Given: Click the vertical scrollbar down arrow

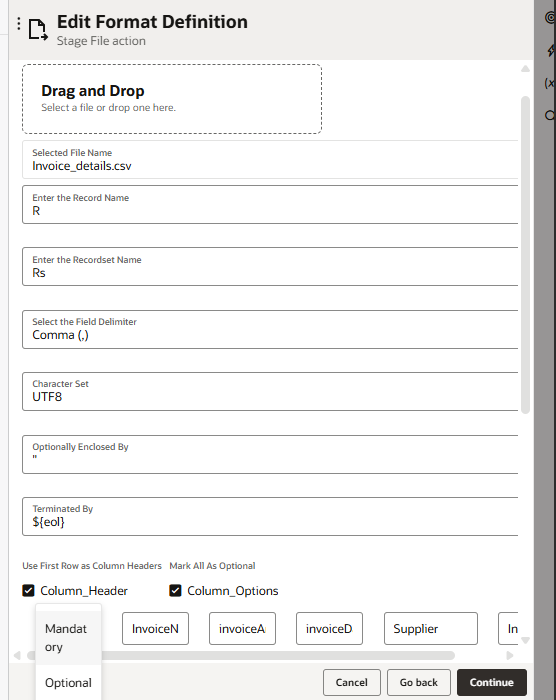Looking at the screenshot, I should pos(525,640).
